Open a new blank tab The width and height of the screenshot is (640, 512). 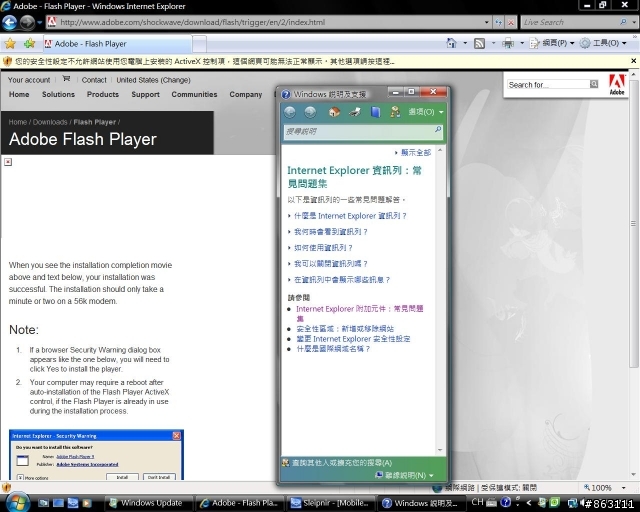(199, 44)
